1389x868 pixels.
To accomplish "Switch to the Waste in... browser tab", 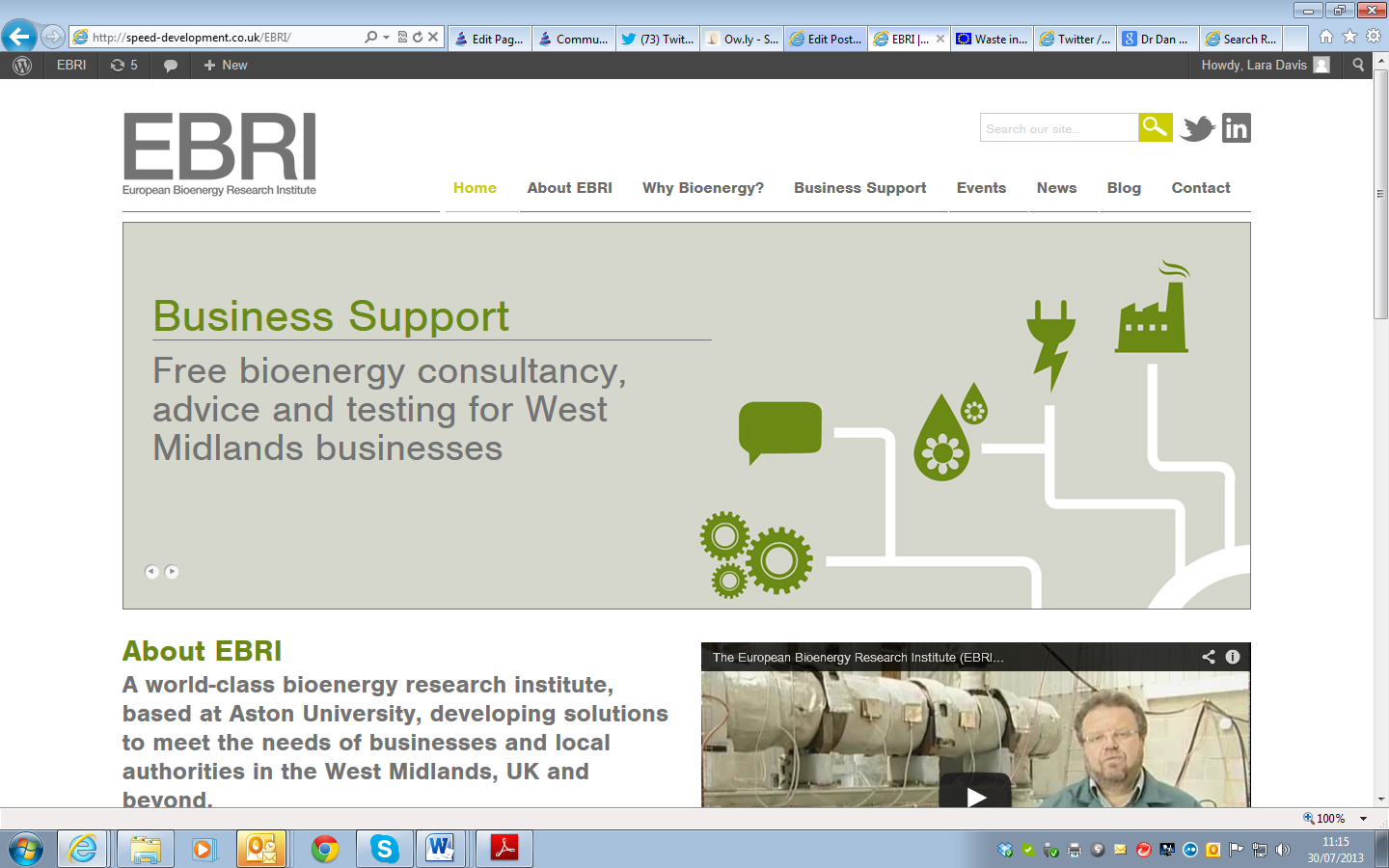I will pos(992,39).
